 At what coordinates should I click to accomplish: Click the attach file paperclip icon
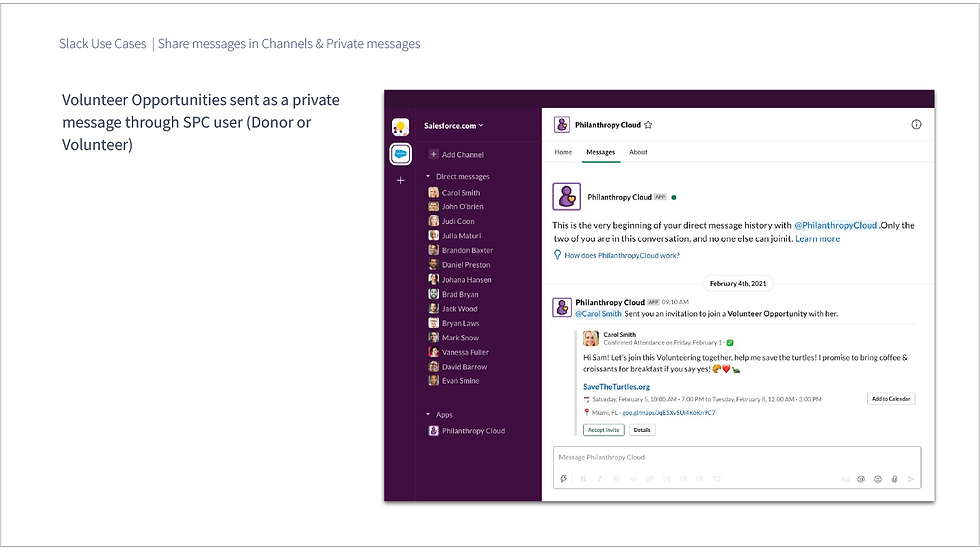tap(894, 479)
